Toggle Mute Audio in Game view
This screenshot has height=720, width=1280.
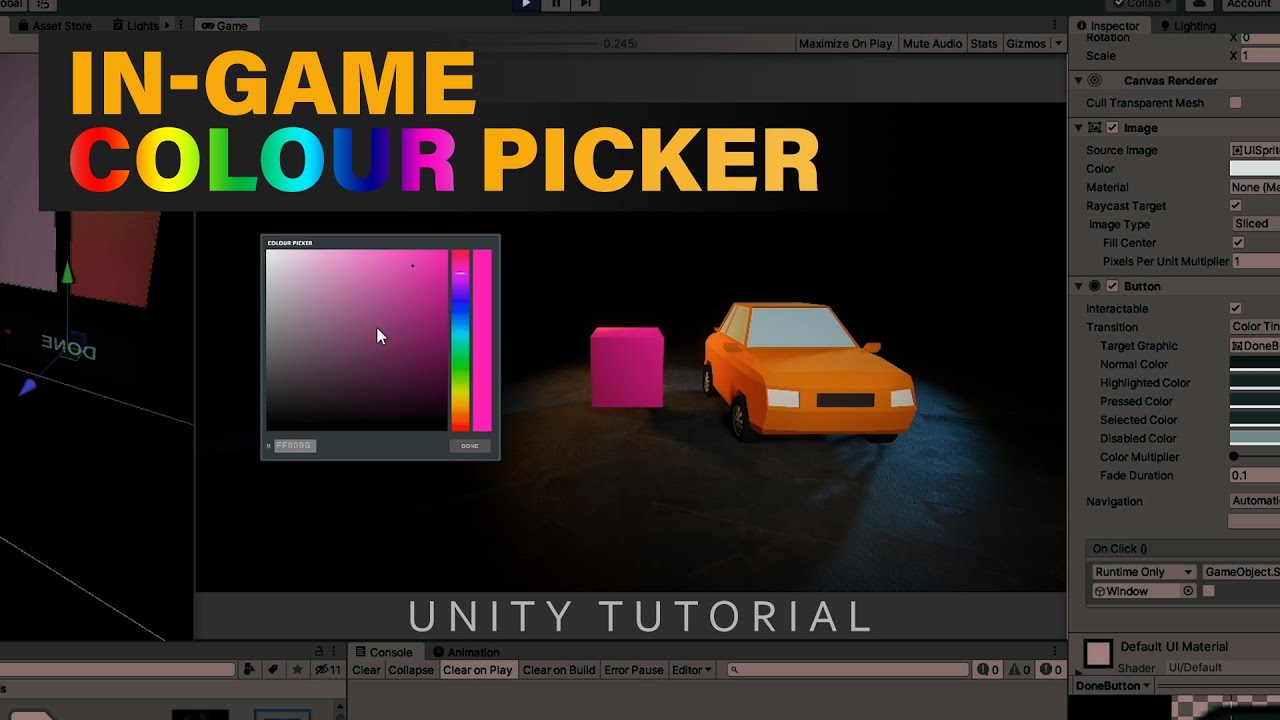(x=932, y=44)
